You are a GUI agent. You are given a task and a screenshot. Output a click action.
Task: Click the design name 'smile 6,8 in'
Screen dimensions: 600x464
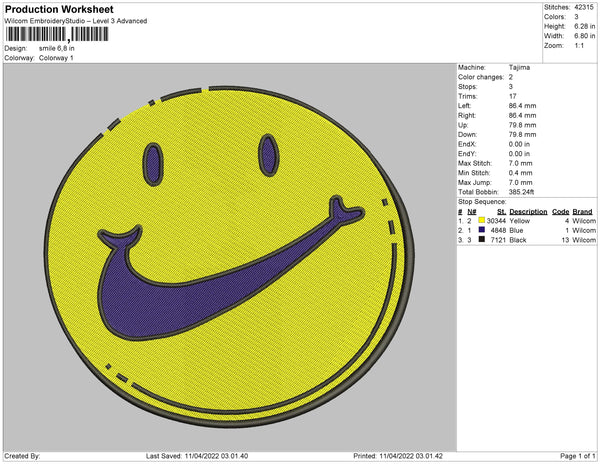57,49
